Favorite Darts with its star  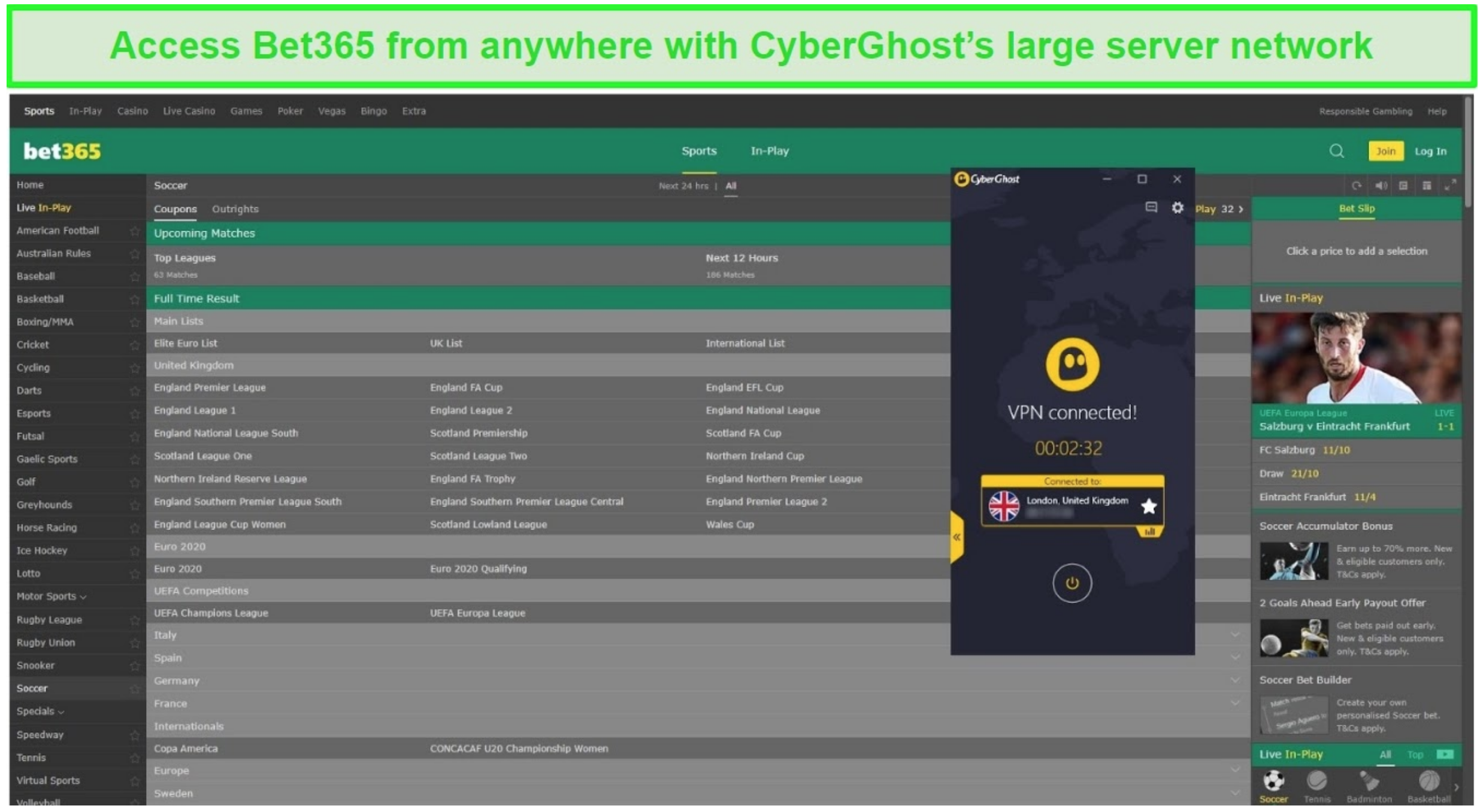(135, 391)
